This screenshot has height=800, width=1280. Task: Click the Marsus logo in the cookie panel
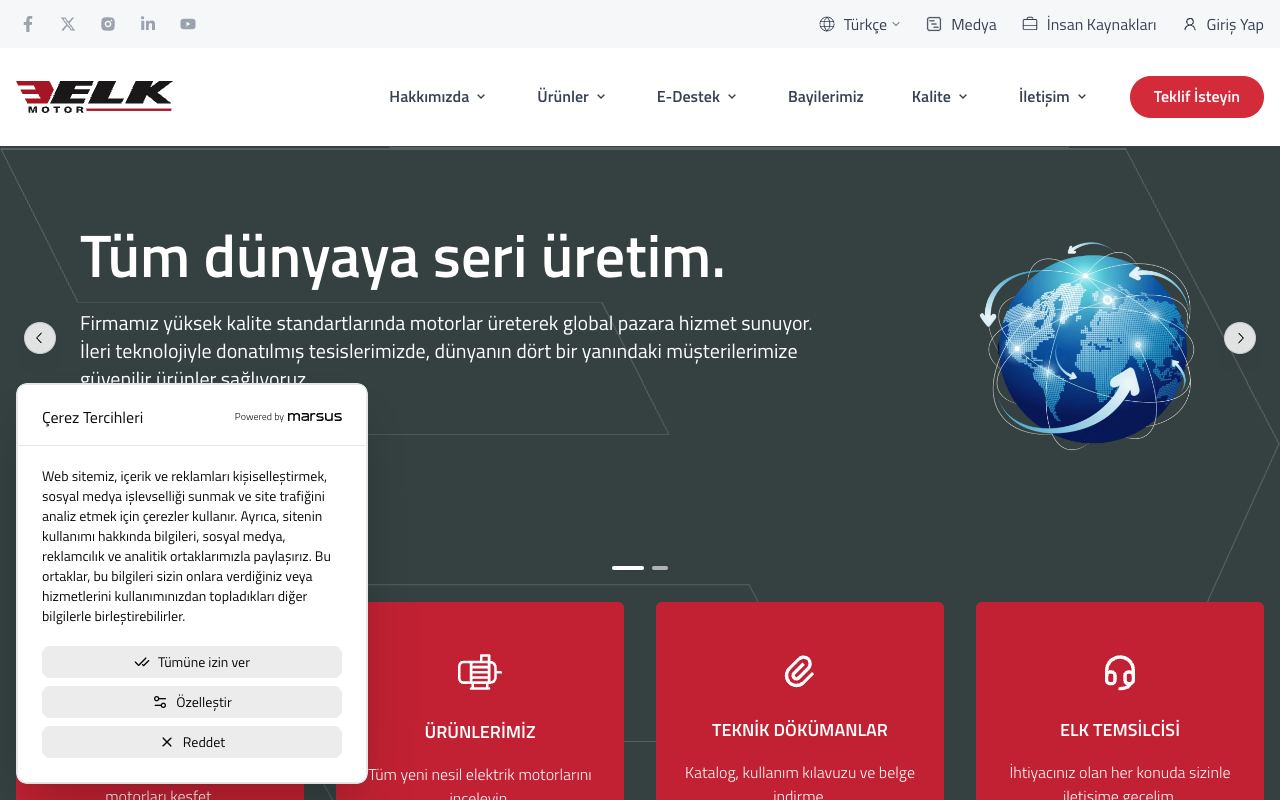click(314, 416)
